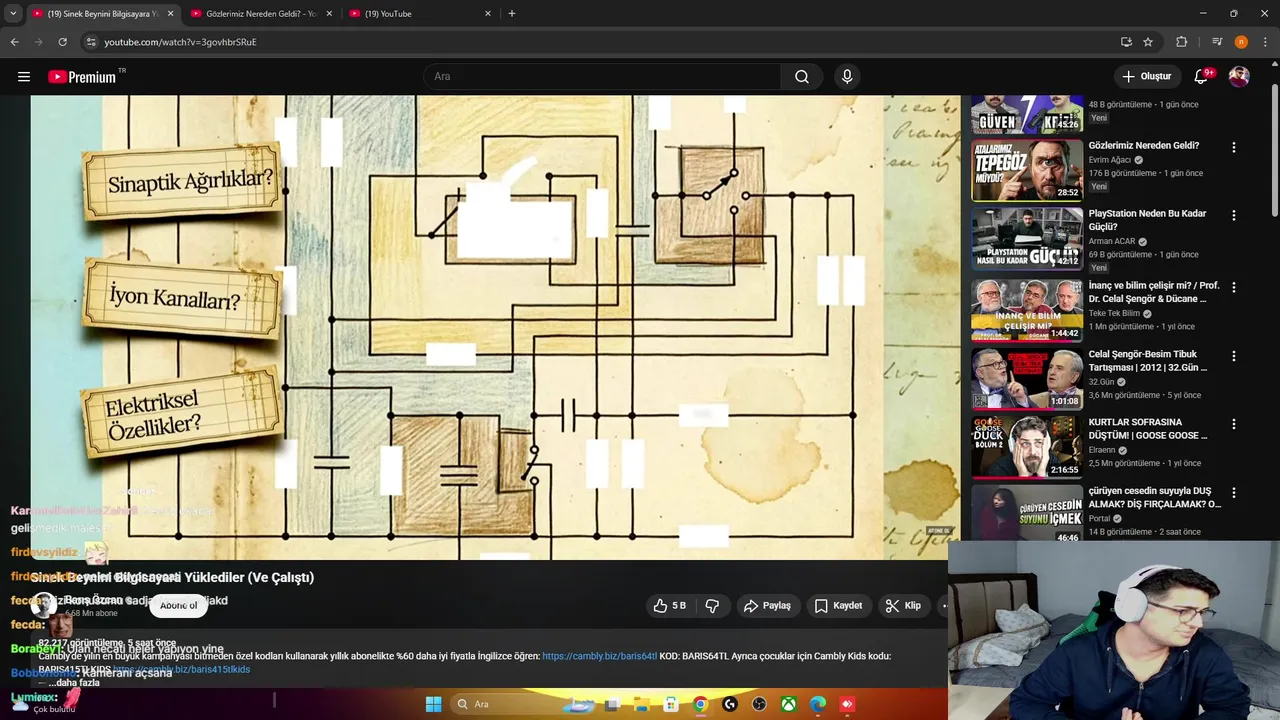
Task: Click the video title Sinek Beynini Bilgisayara Yüklediler
Action: pyautogui.click(x=172, y=577)
